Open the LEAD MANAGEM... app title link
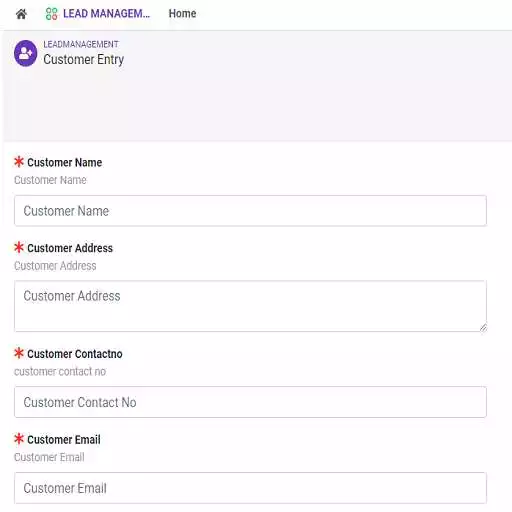Screen dimensions: 512x512 click(x=106, y=14)
